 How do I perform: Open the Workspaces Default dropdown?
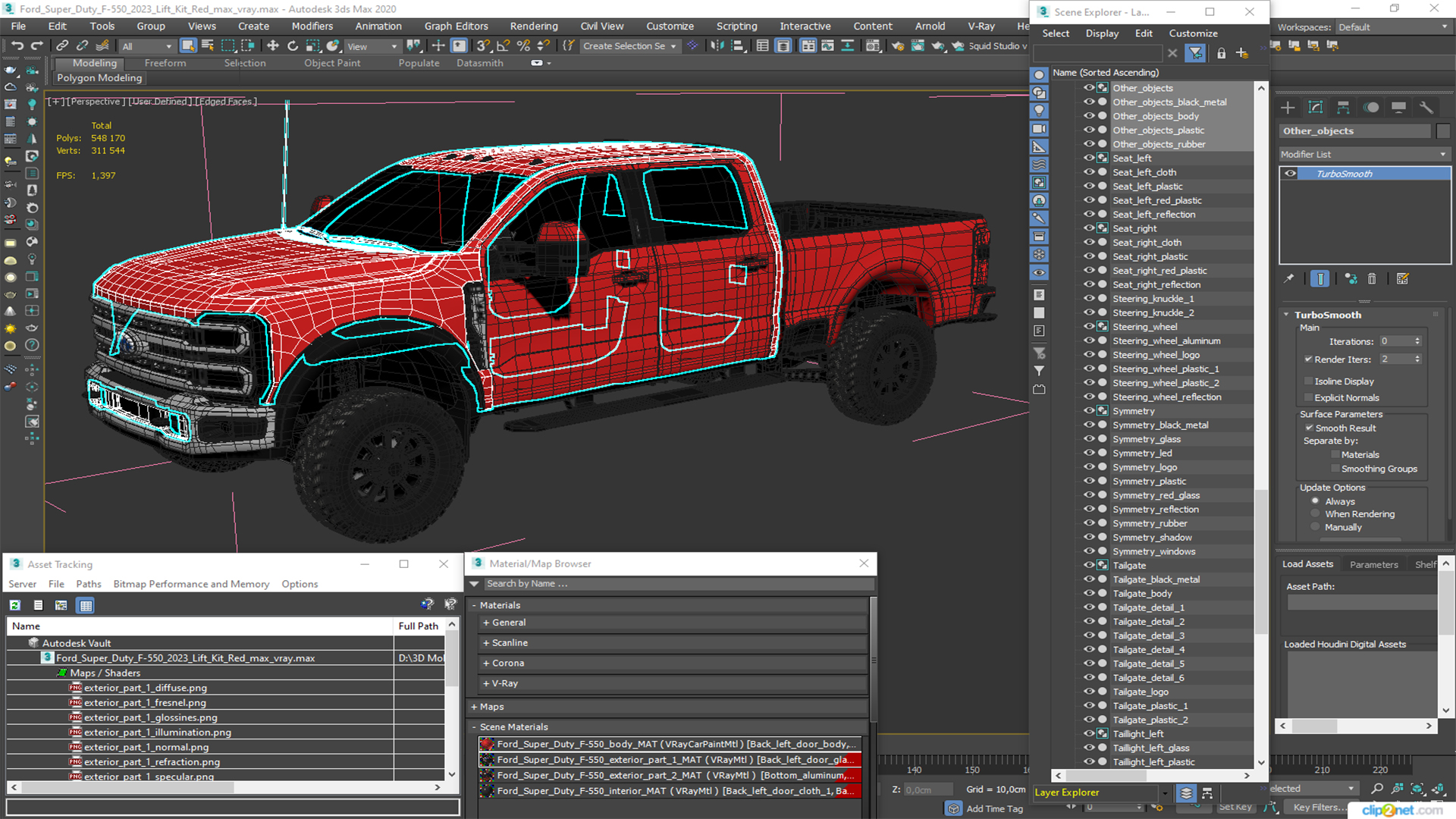click(1392, 27)
